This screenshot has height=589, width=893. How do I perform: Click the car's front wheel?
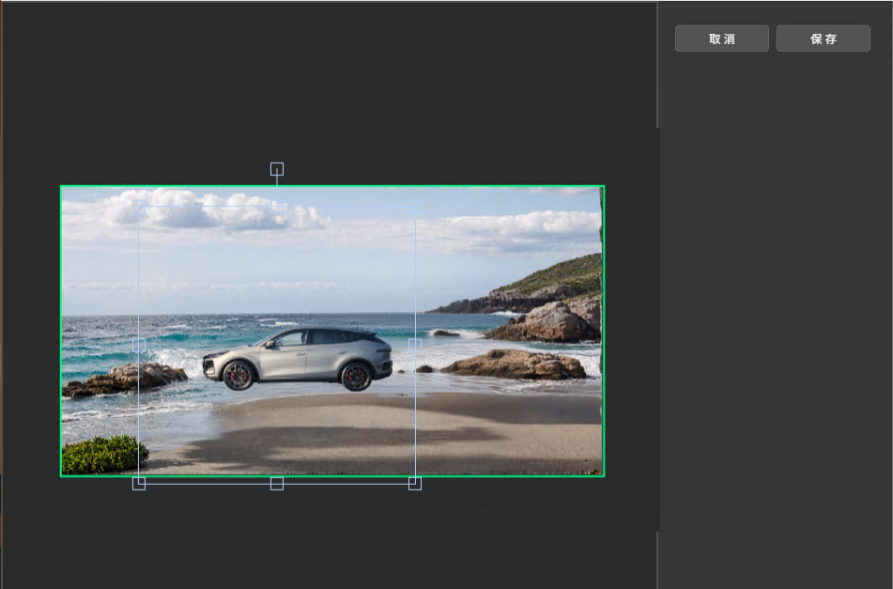238,375
